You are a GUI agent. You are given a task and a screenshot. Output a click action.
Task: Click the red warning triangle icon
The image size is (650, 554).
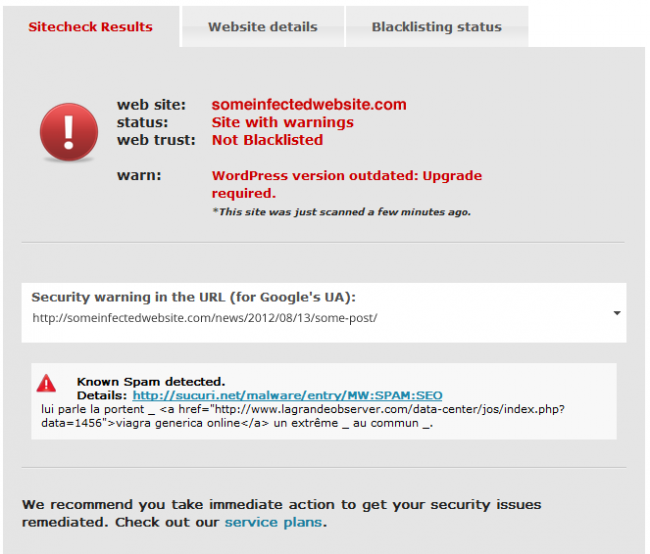pos(46,384)
